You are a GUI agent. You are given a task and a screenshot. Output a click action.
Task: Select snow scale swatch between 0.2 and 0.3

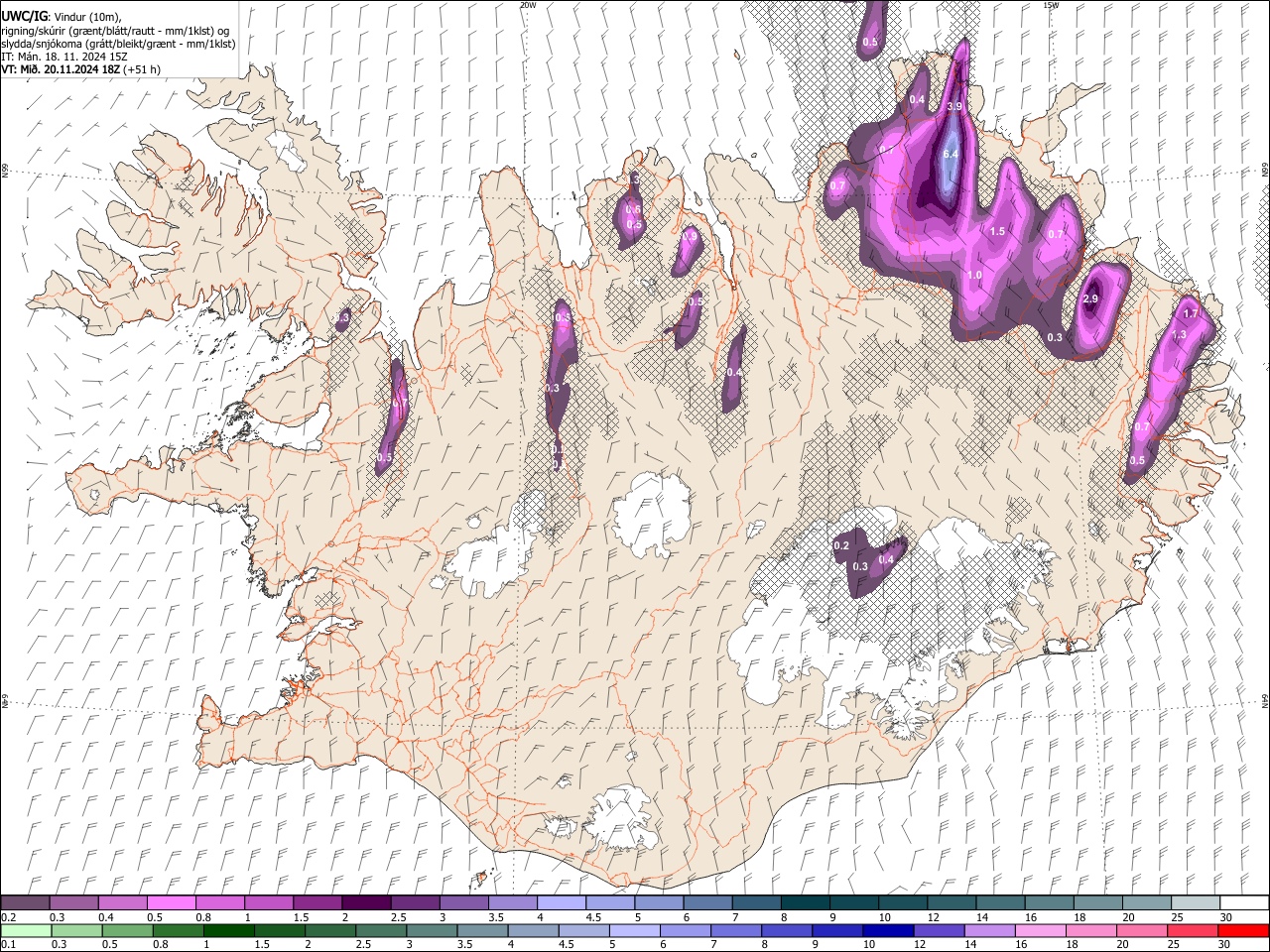coord(25,902)
